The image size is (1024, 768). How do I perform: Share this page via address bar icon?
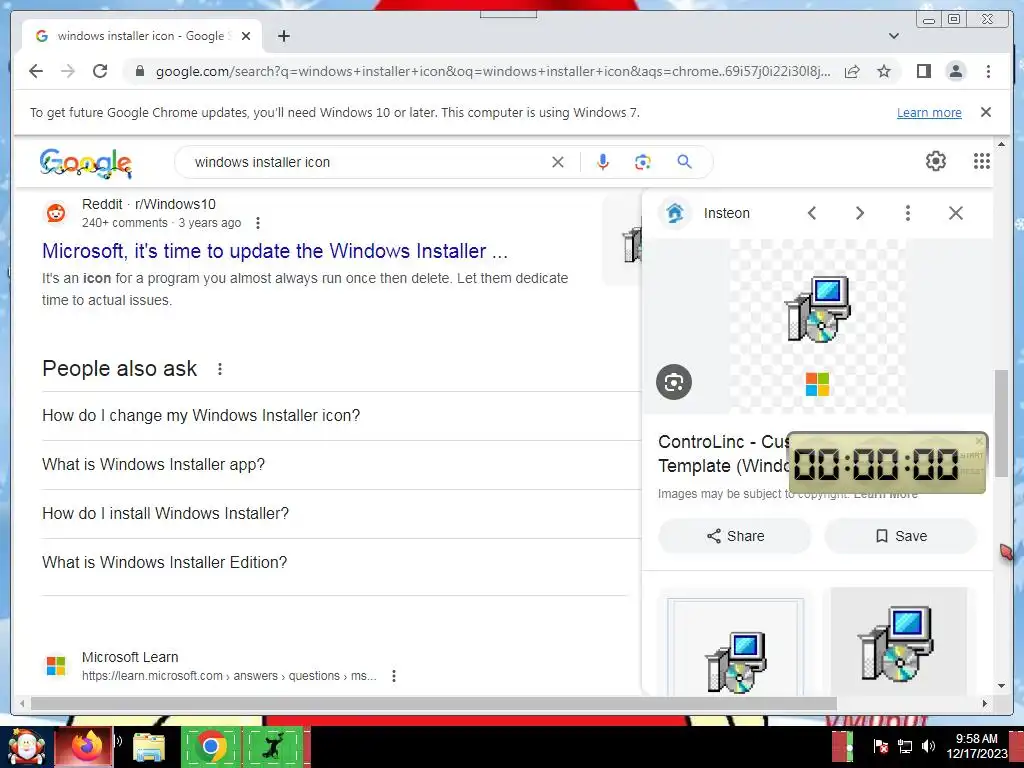pos(852,71)
